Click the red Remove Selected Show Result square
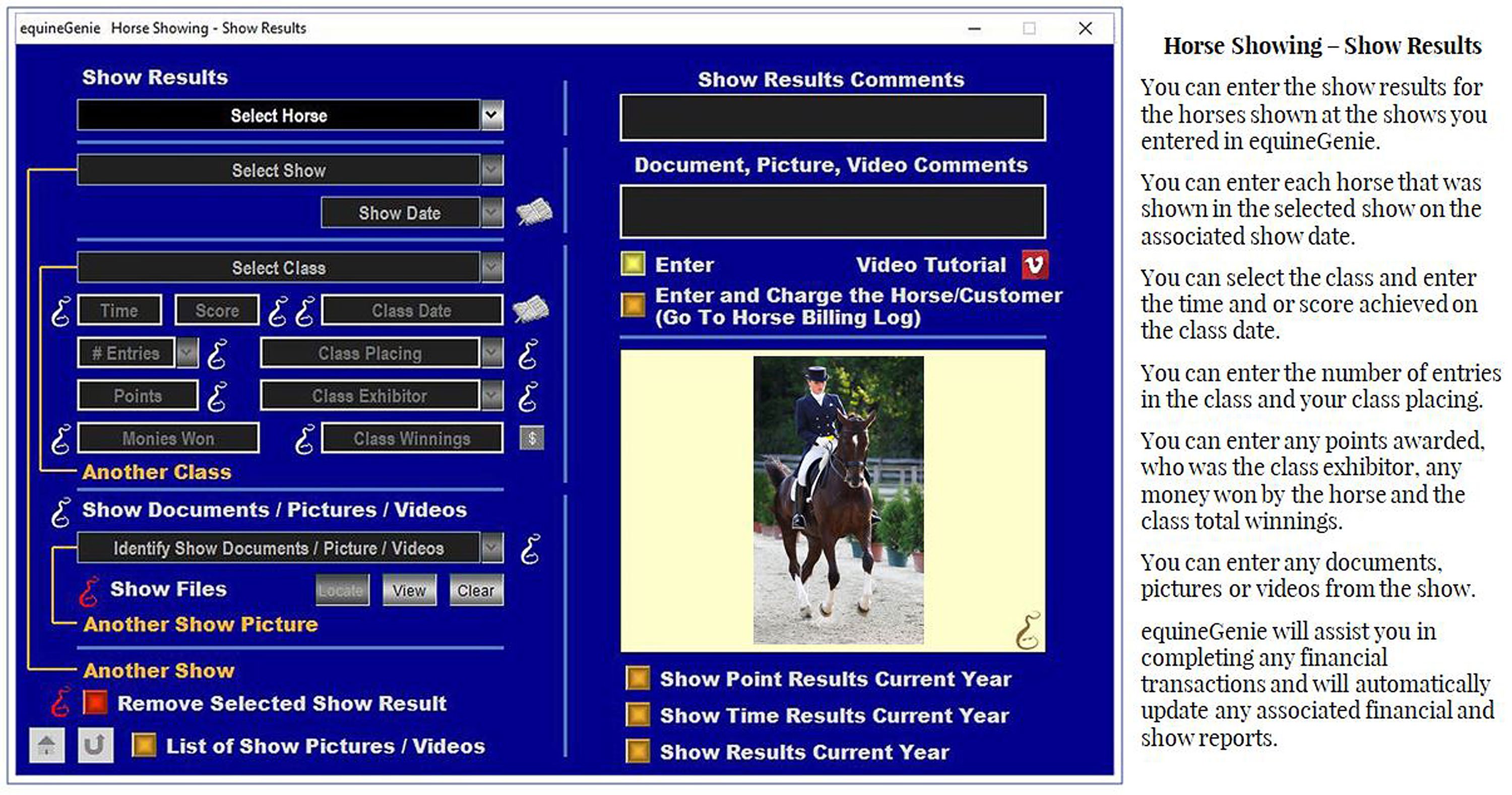 [x=96, y=703]
